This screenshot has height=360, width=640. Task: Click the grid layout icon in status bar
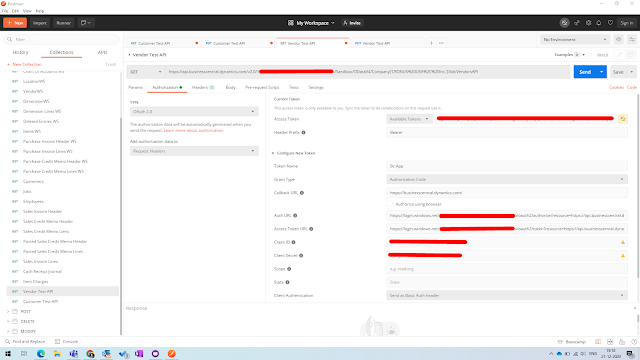(x=610, y=342)
